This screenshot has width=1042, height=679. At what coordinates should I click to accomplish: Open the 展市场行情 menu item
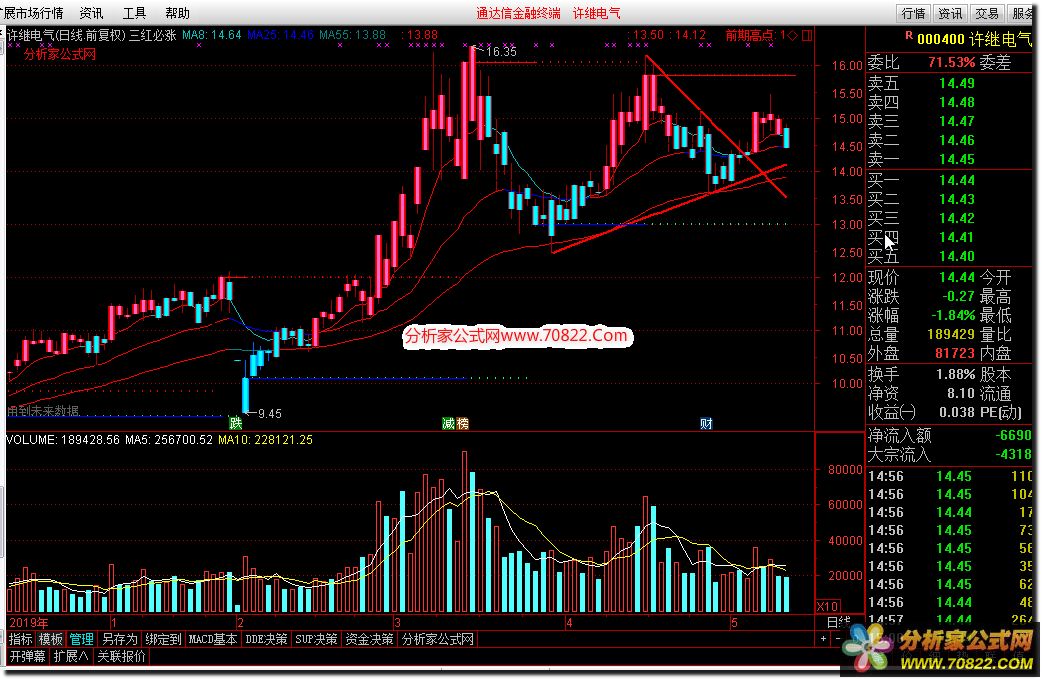coord(32,13)
